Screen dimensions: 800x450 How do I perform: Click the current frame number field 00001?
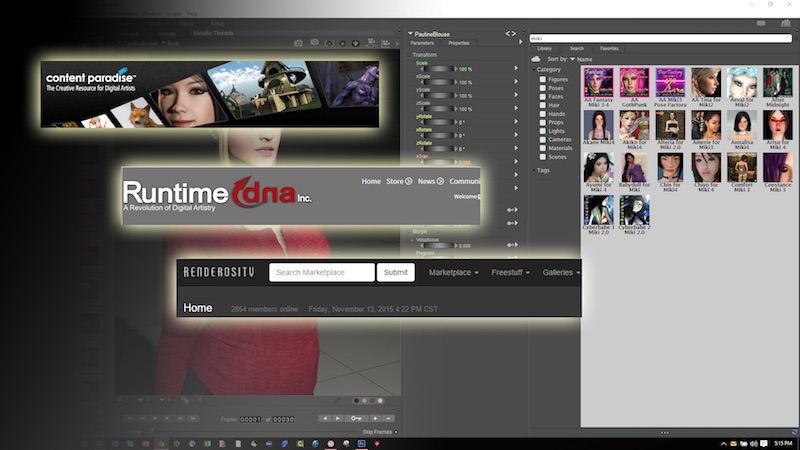pyautogui.click(x=251, y=419)
